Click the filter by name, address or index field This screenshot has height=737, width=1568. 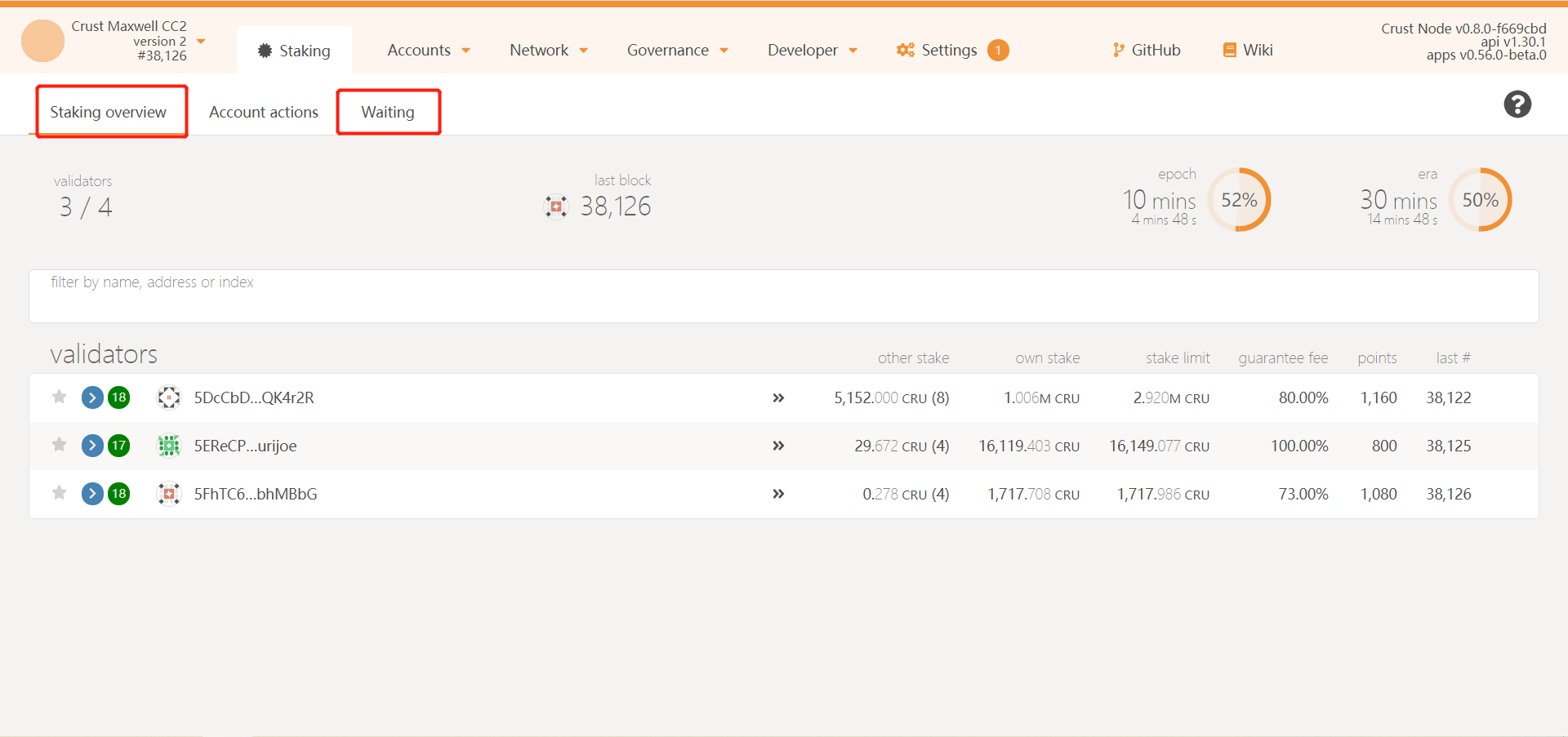click(x=327, y=295)
